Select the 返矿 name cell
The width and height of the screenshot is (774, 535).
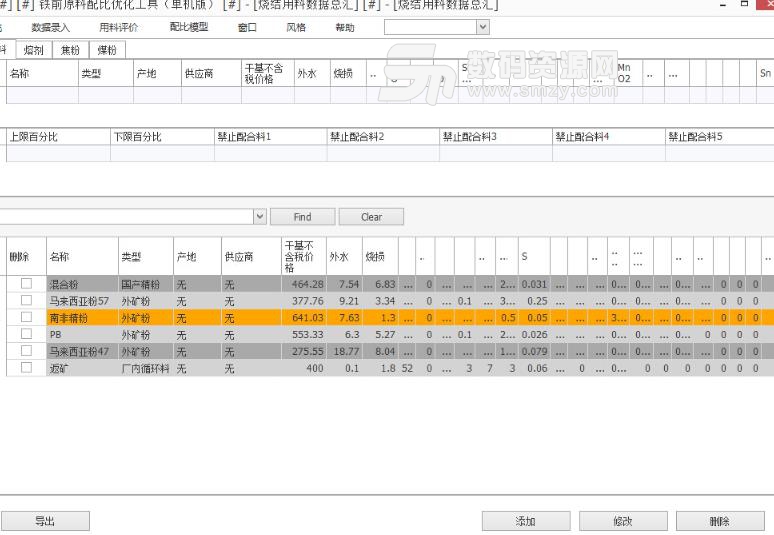(x=82, y=368)
